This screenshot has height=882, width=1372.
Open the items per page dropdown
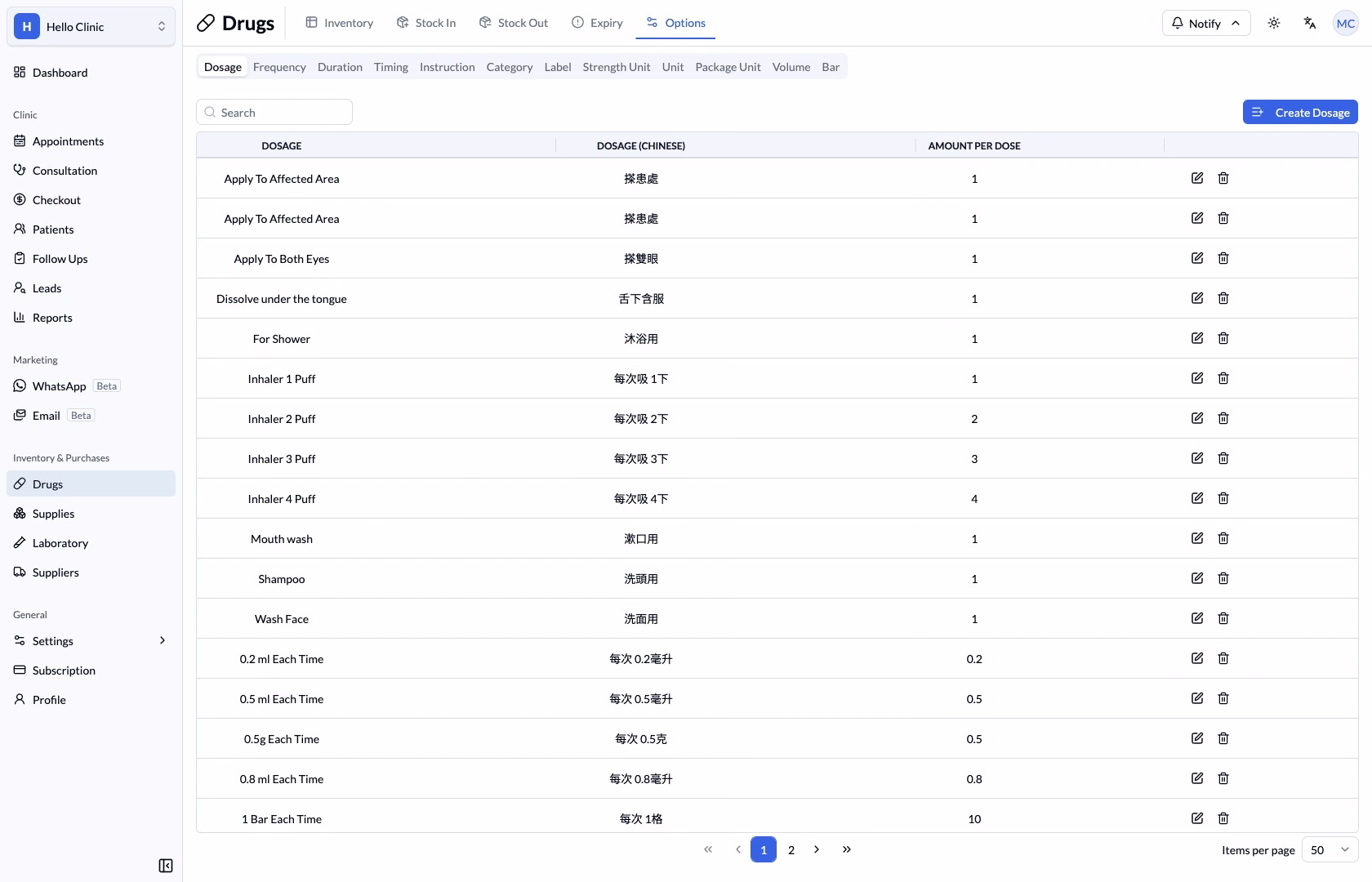point(1330,850)
